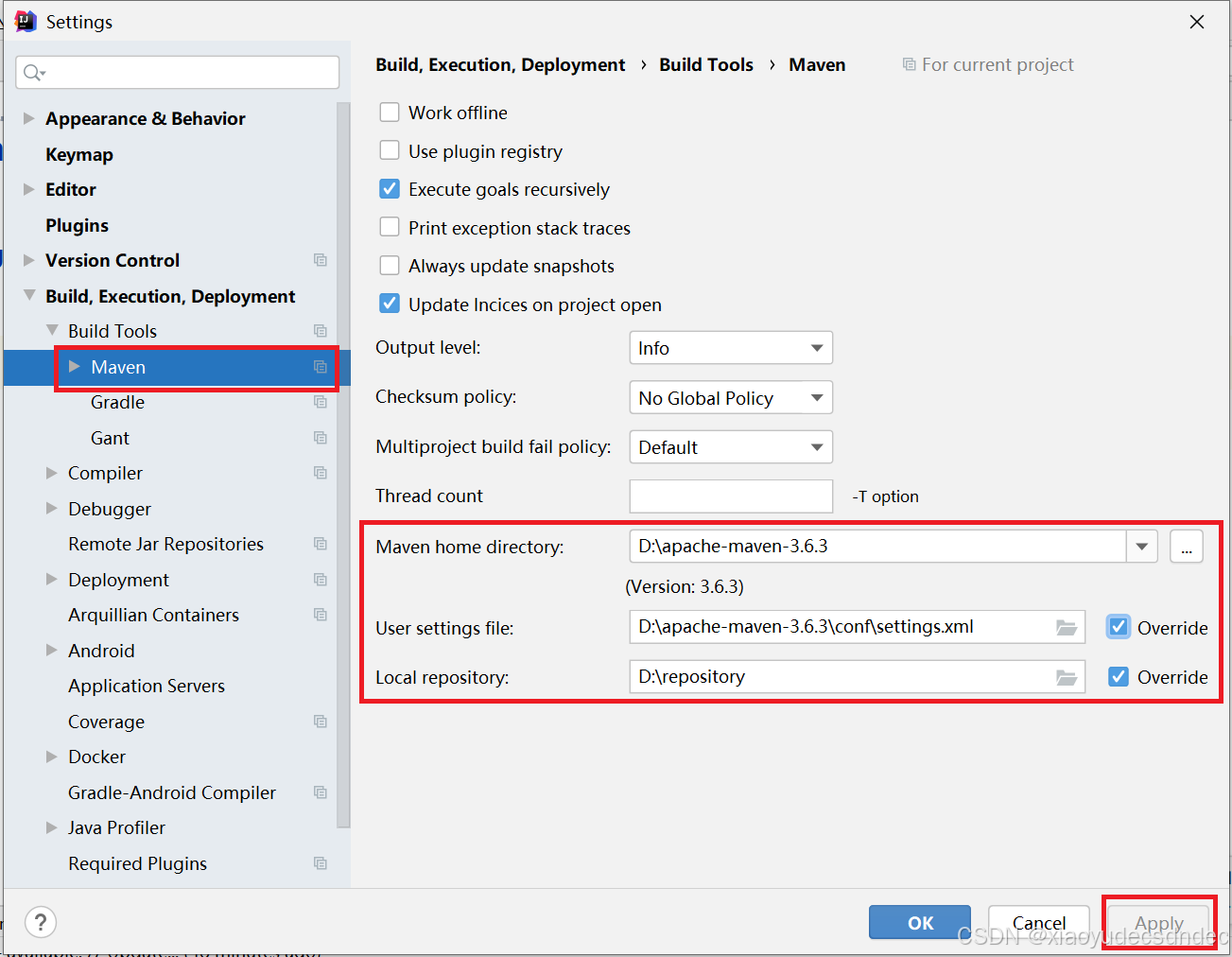Browse folder icon for User settings file

coord(1067,627)
